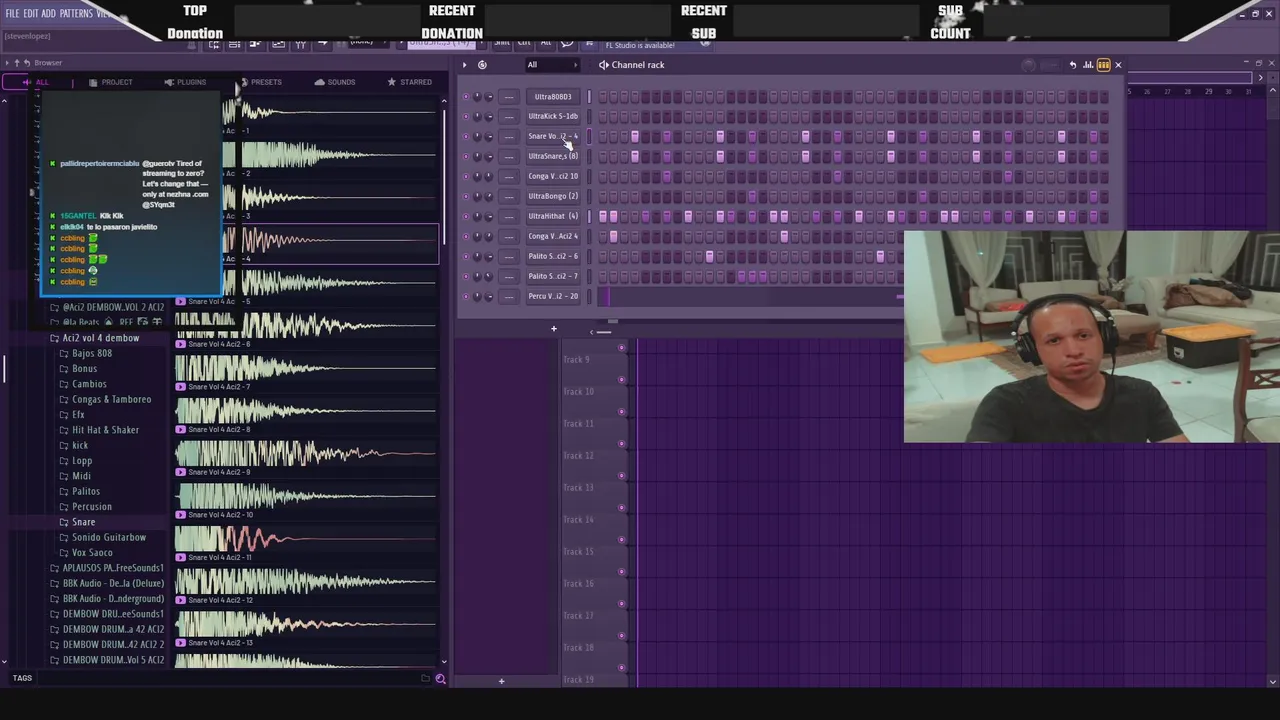Click the channel rack swing knob
The height and width of the screenshot is (720, 1280).
pyautogui.click(x=1028, y=65)
